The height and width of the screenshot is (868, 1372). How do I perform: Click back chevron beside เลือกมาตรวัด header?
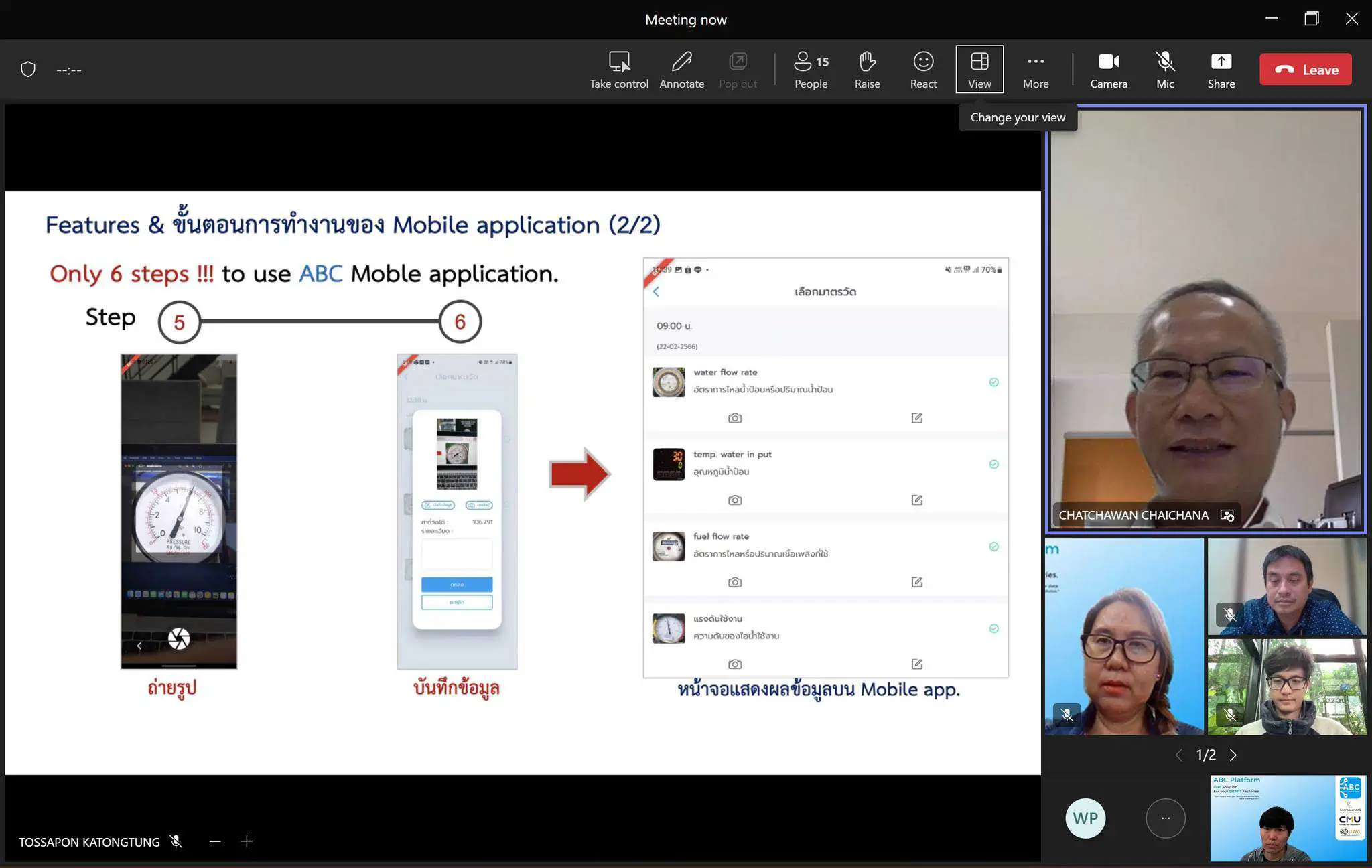pos(657,291)
